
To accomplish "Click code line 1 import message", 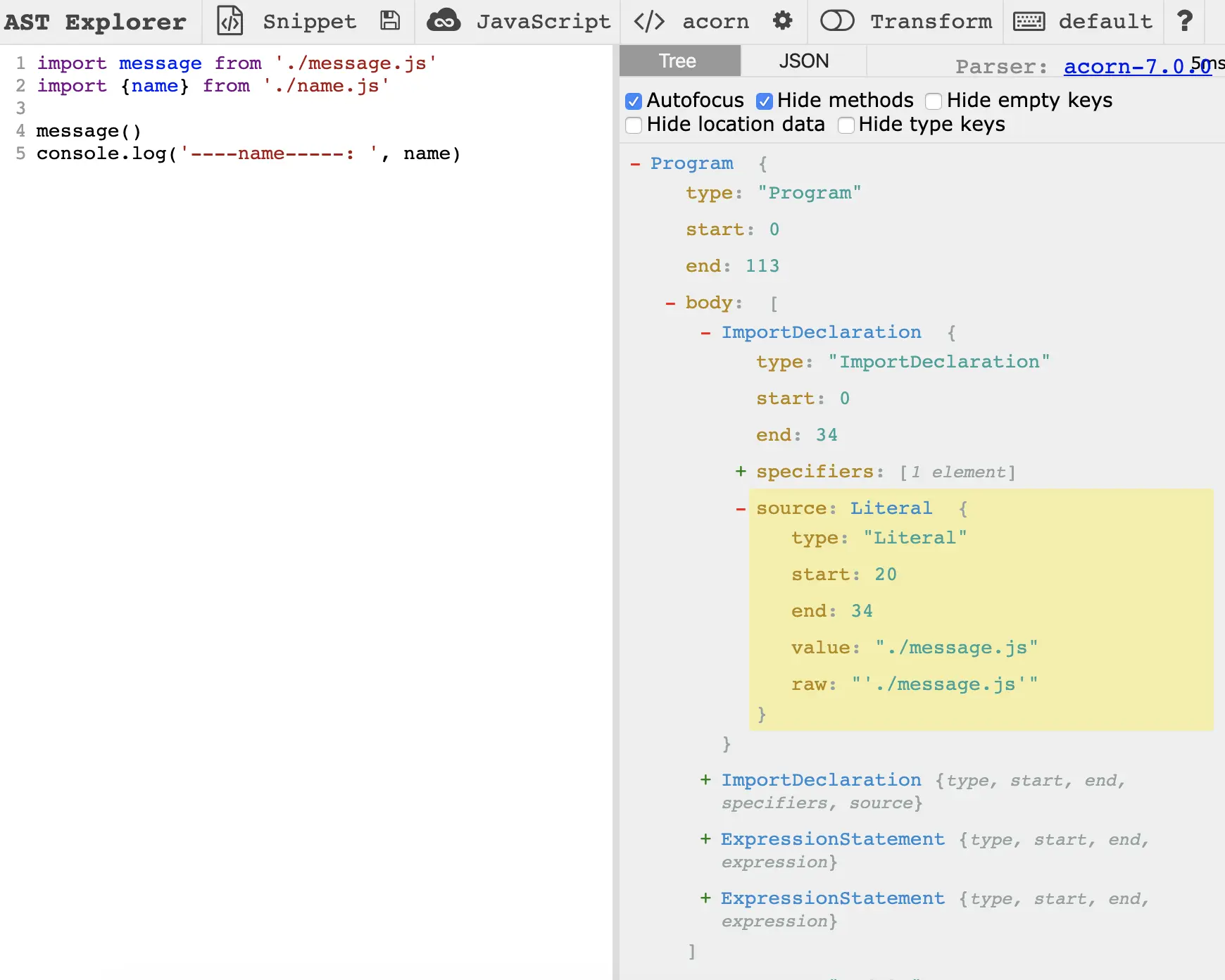I will click(237, 63).
